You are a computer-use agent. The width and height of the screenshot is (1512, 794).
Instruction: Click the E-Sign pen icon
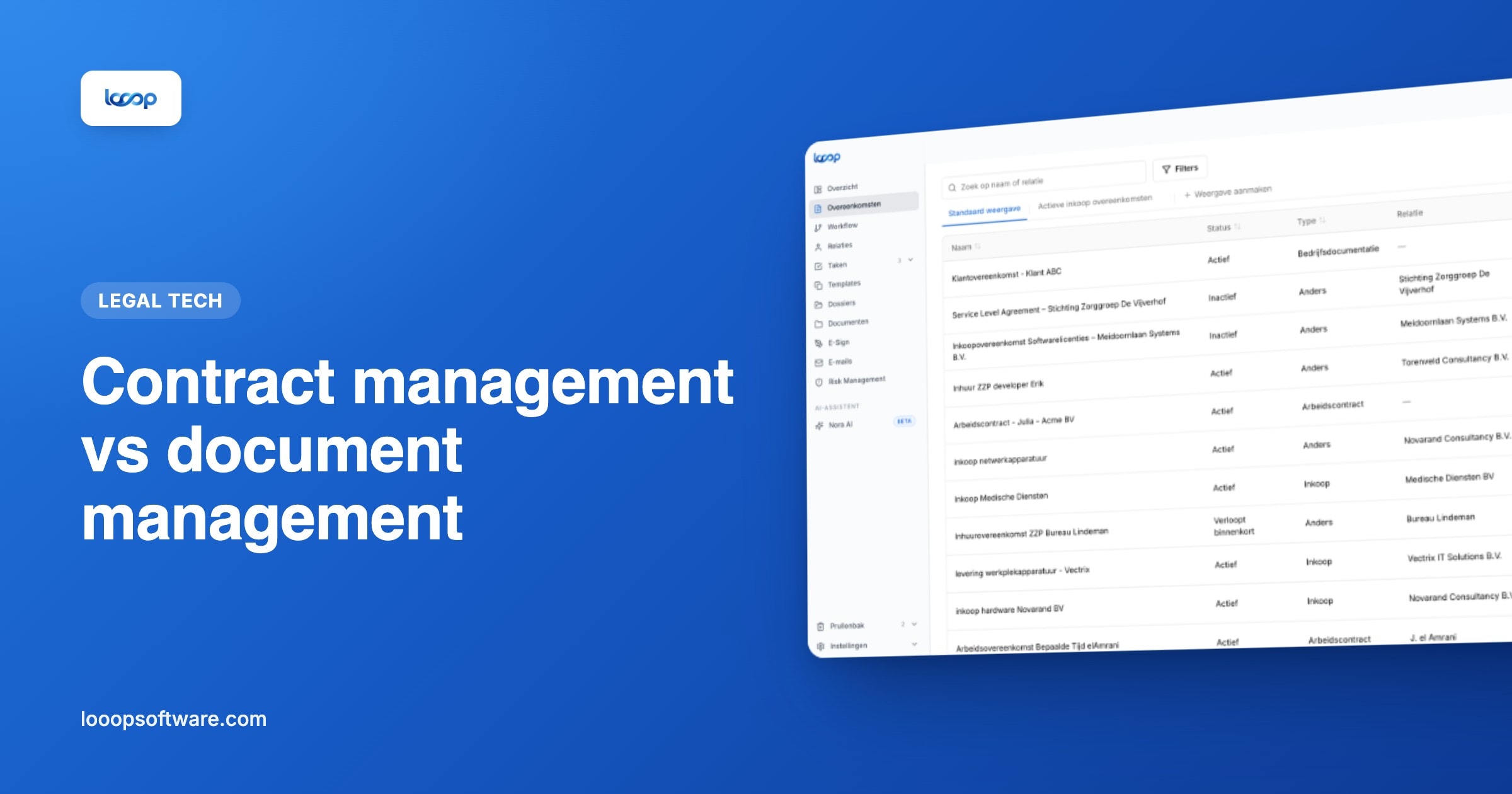coord(818,343)
